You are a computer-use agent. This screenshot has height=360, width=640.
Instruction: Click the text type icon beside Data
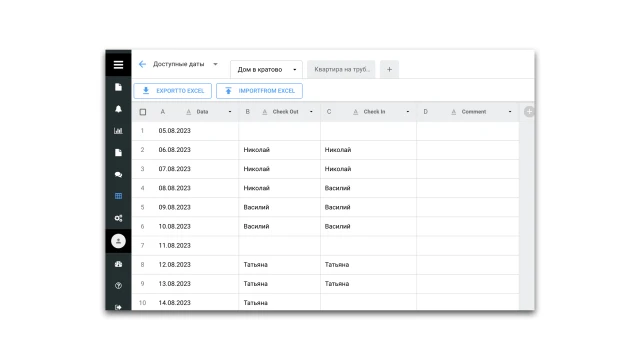coord(188,112)
